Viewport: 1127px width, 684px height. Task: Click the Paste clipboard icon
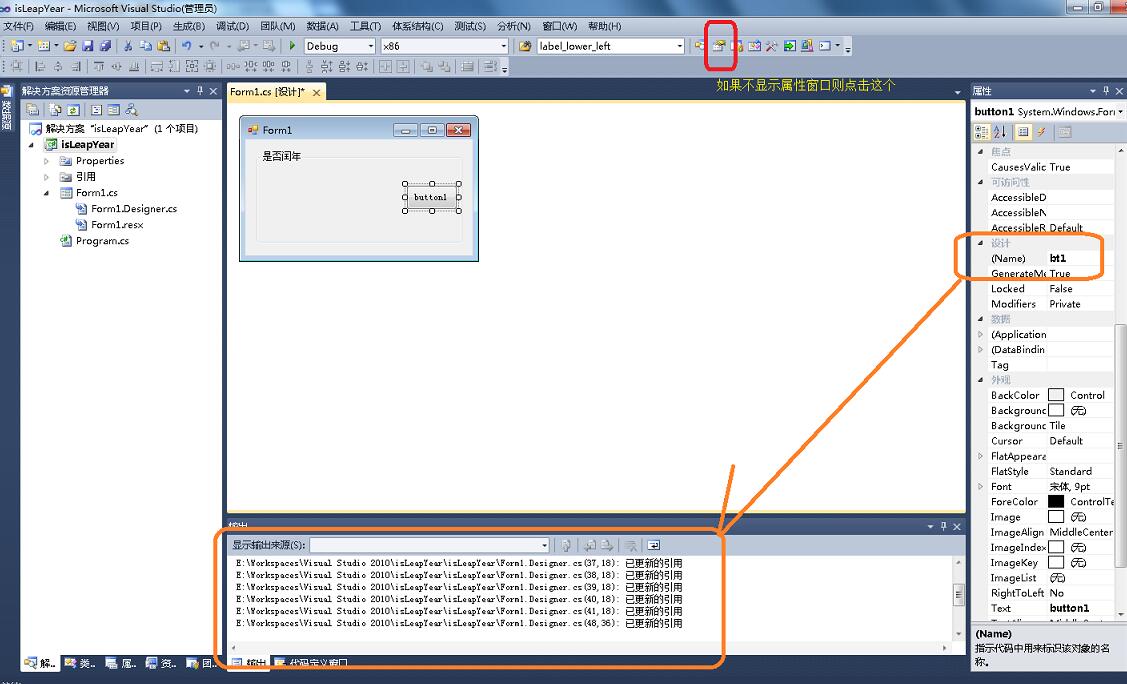[x=163, y=46]
